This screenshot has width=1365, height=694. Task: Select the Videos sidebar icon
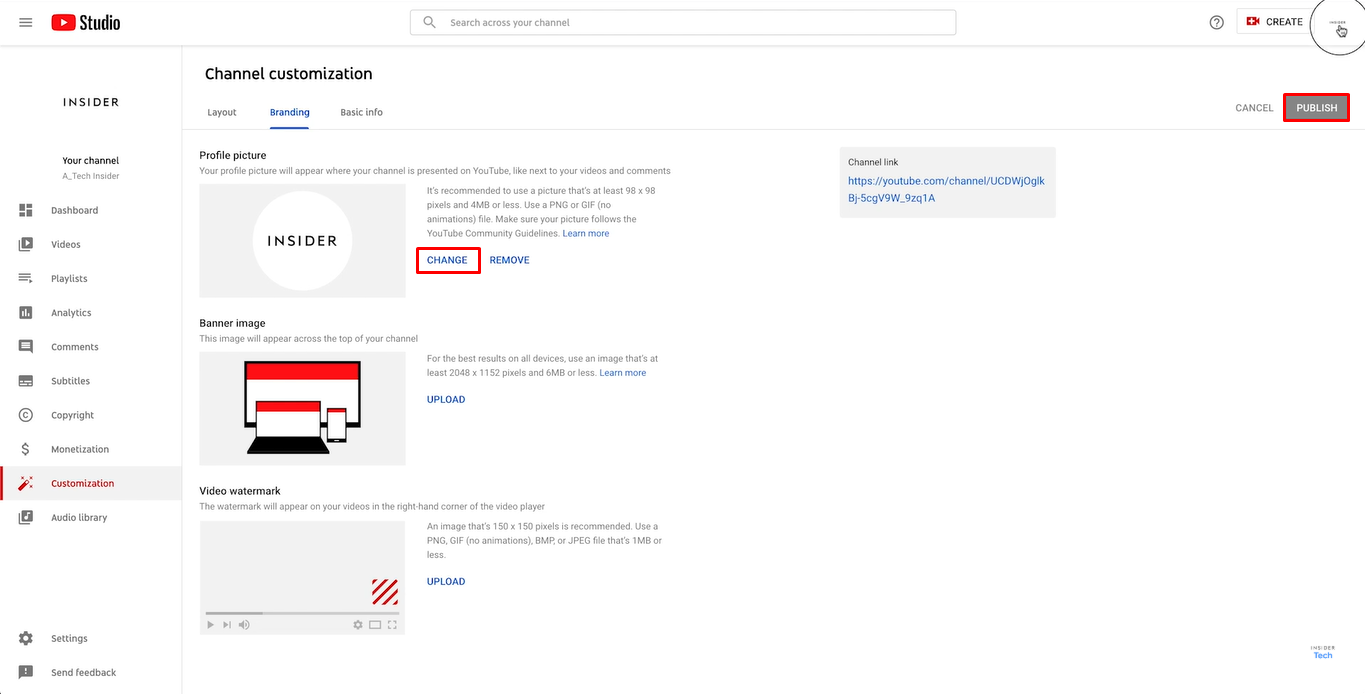26,244
